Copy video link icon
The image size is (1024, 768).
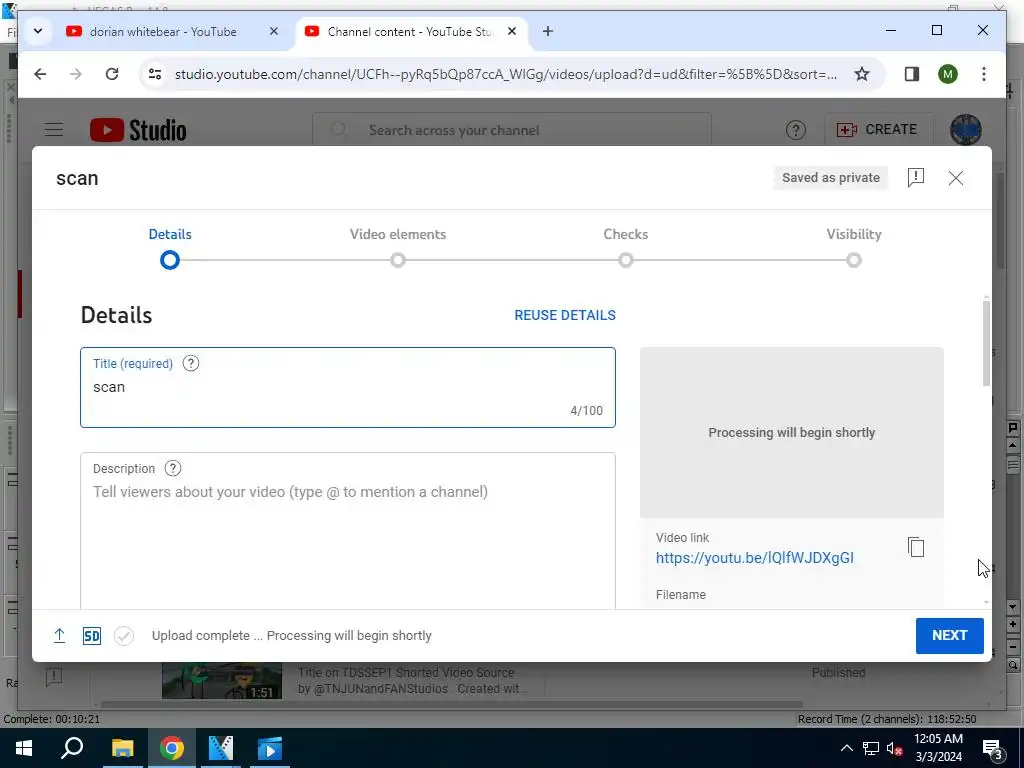pos(916,547)
